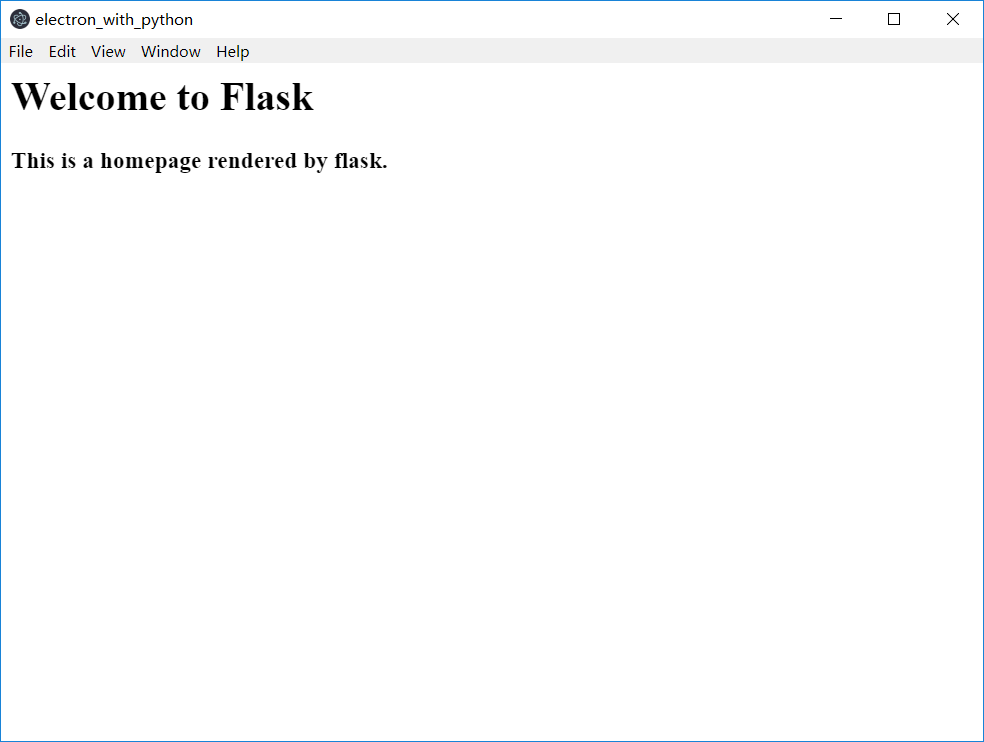Viewport: 984px width, 742px height.
Task: Click the word "to" in the heading
Action: (x=193, y=98)
